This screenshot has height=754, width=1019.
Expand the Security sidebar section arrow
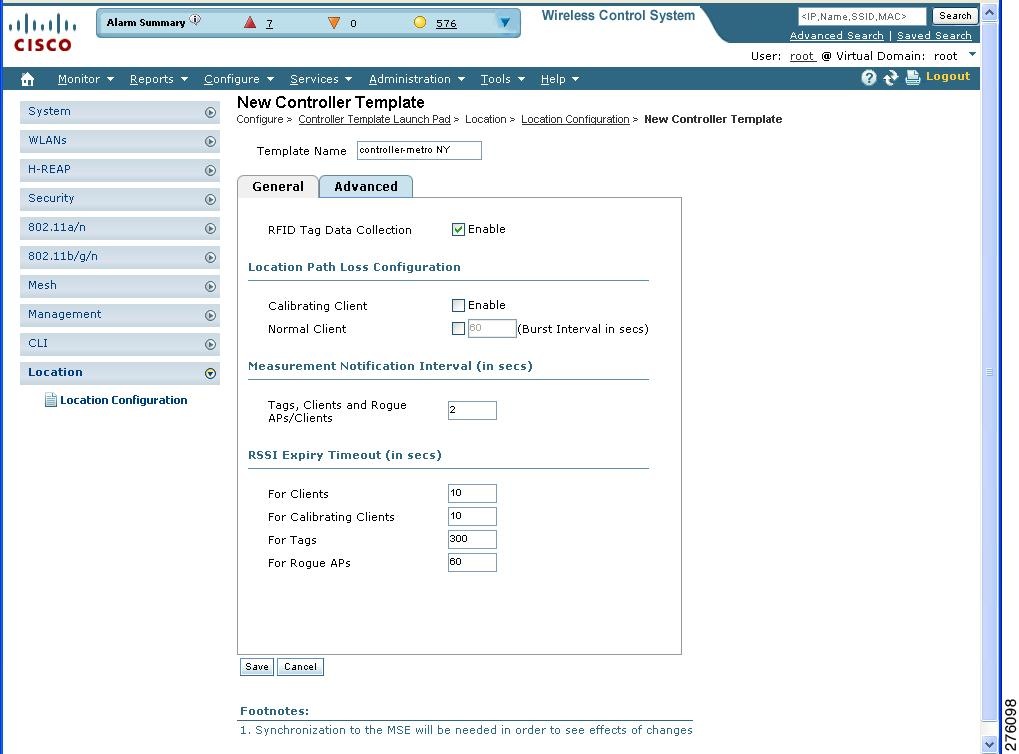tap(210, 200)
